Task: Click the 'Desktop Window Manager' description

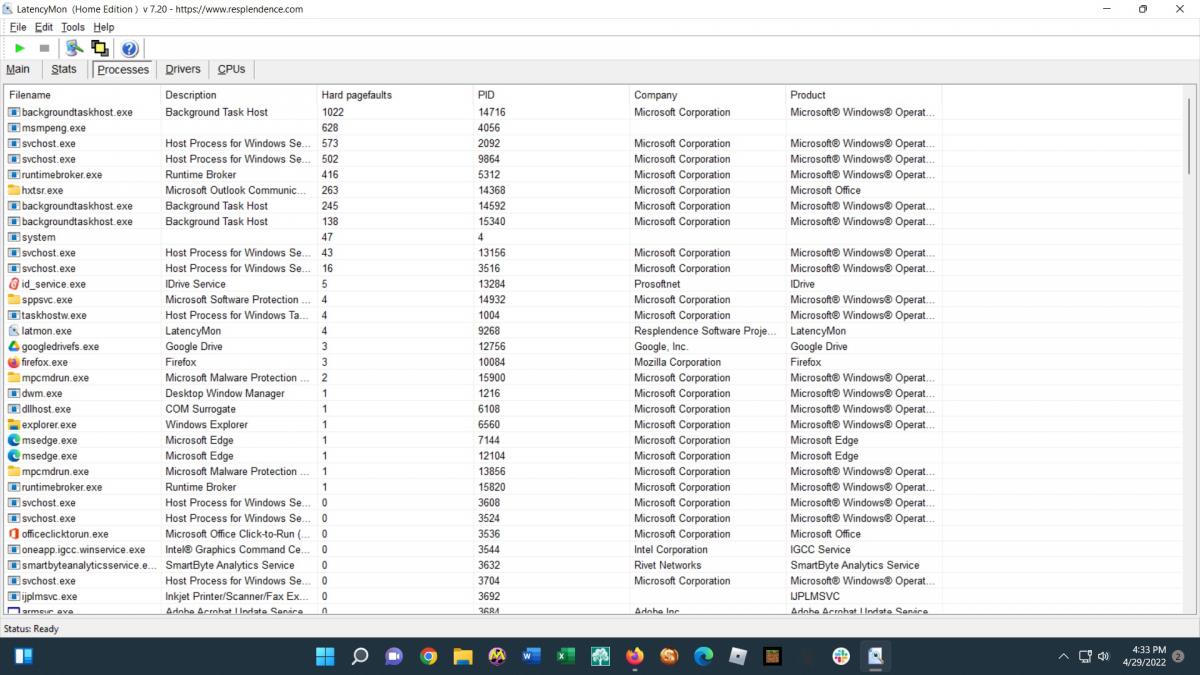Action: tap(226, 393)
